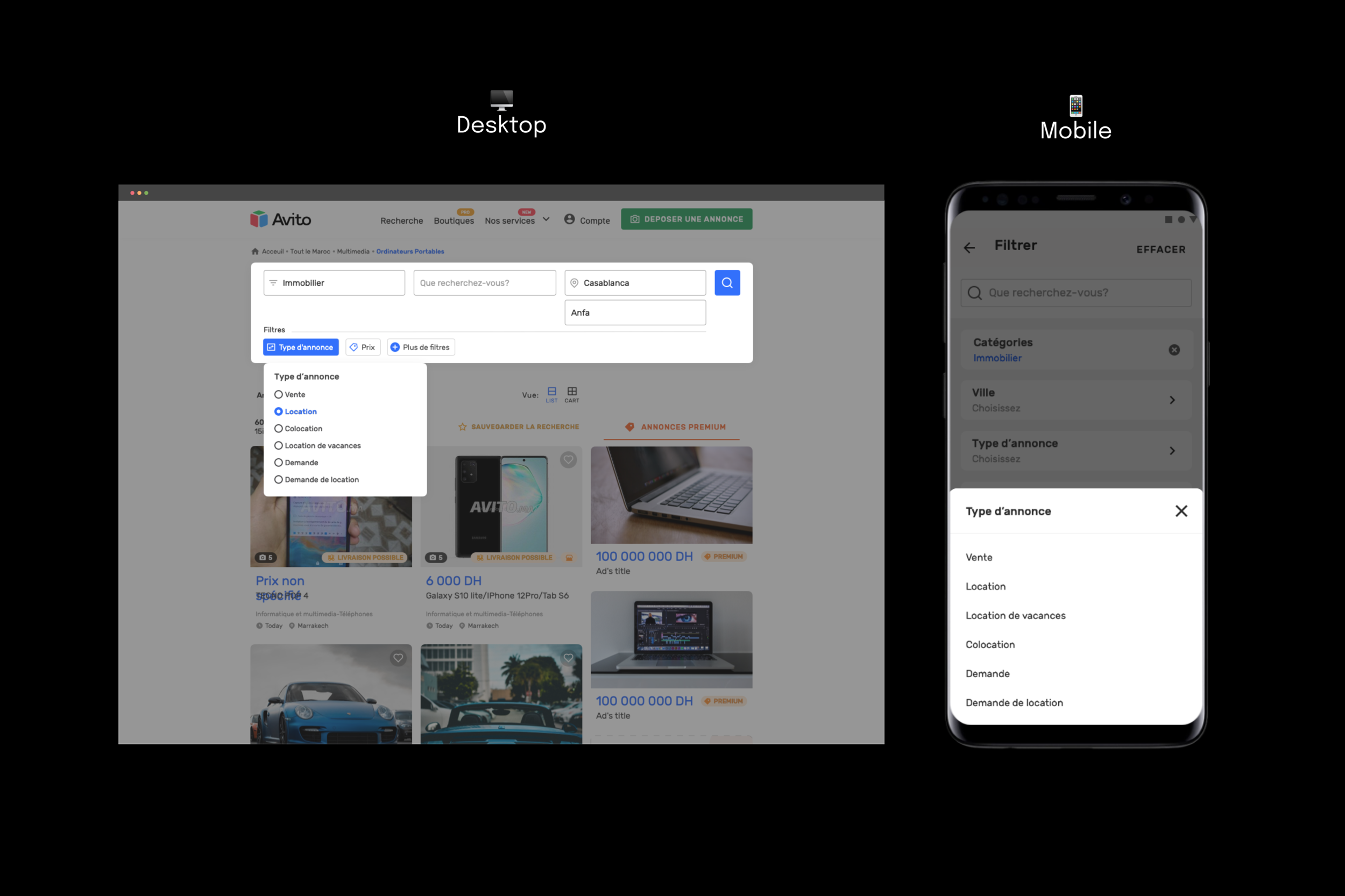Click the desktop Que recherchez-vous field
The width and height of the screenshot is (1345, 896).
(484, 283)
